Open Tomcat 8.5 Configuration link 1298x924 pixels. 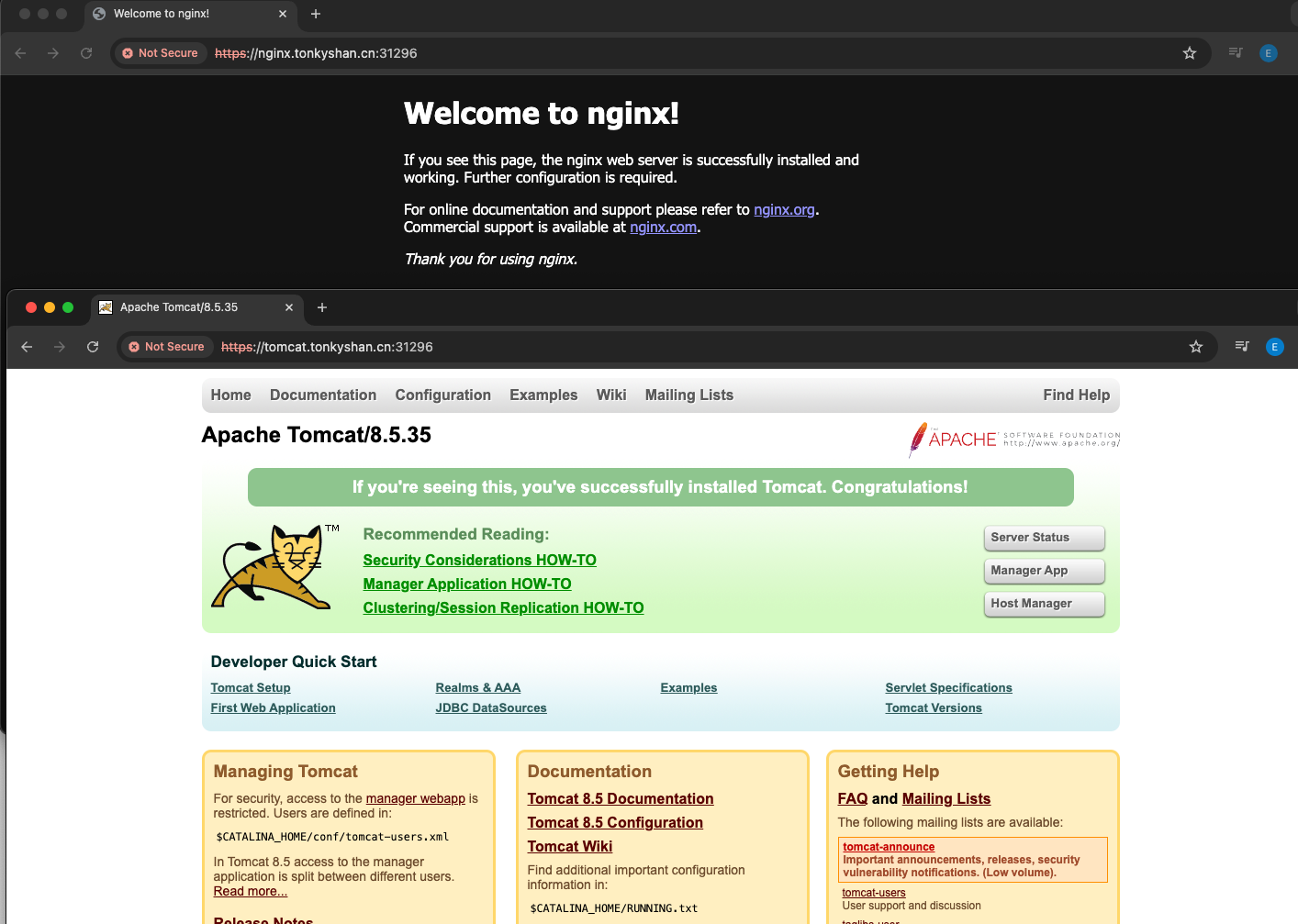click(615, 823)
